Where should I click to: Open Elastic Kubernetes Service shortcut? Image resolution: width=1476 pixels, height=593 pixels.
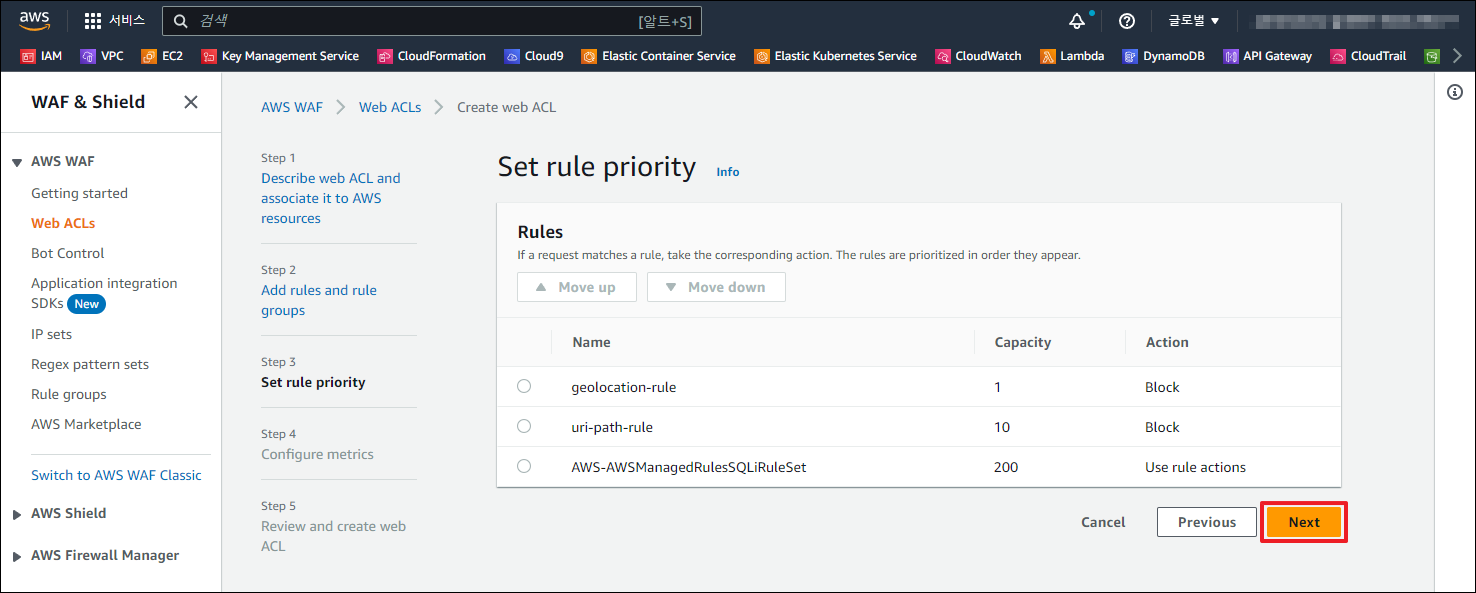tap(836, 56)
